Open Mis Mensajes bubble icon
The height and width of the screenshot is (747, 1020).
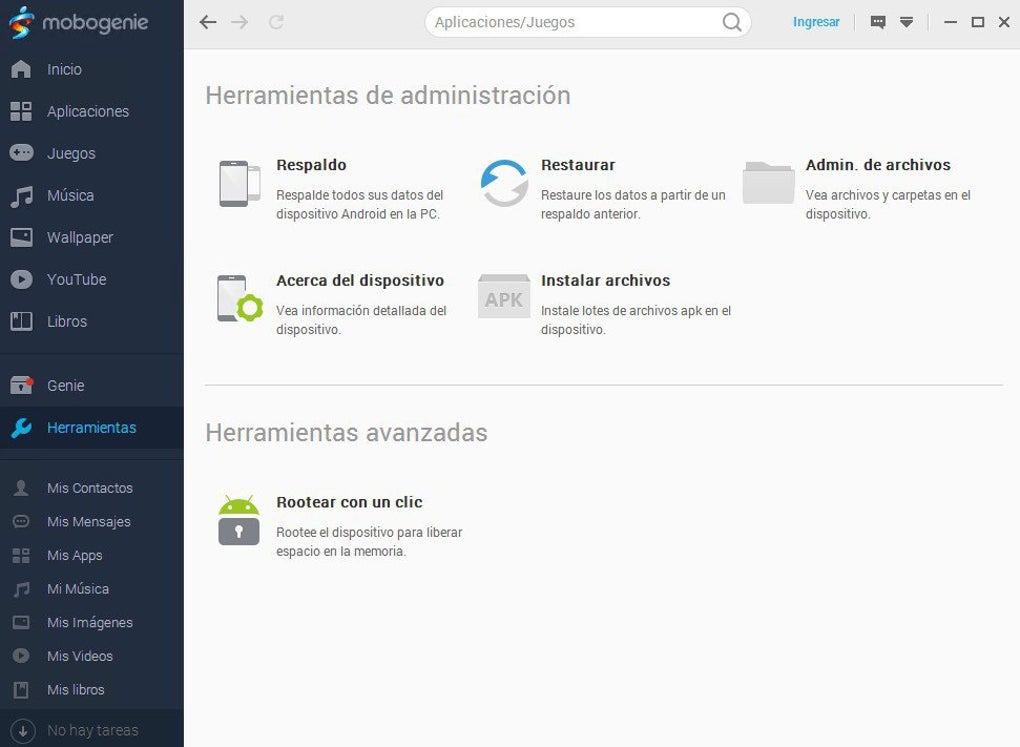coord(21,522)
